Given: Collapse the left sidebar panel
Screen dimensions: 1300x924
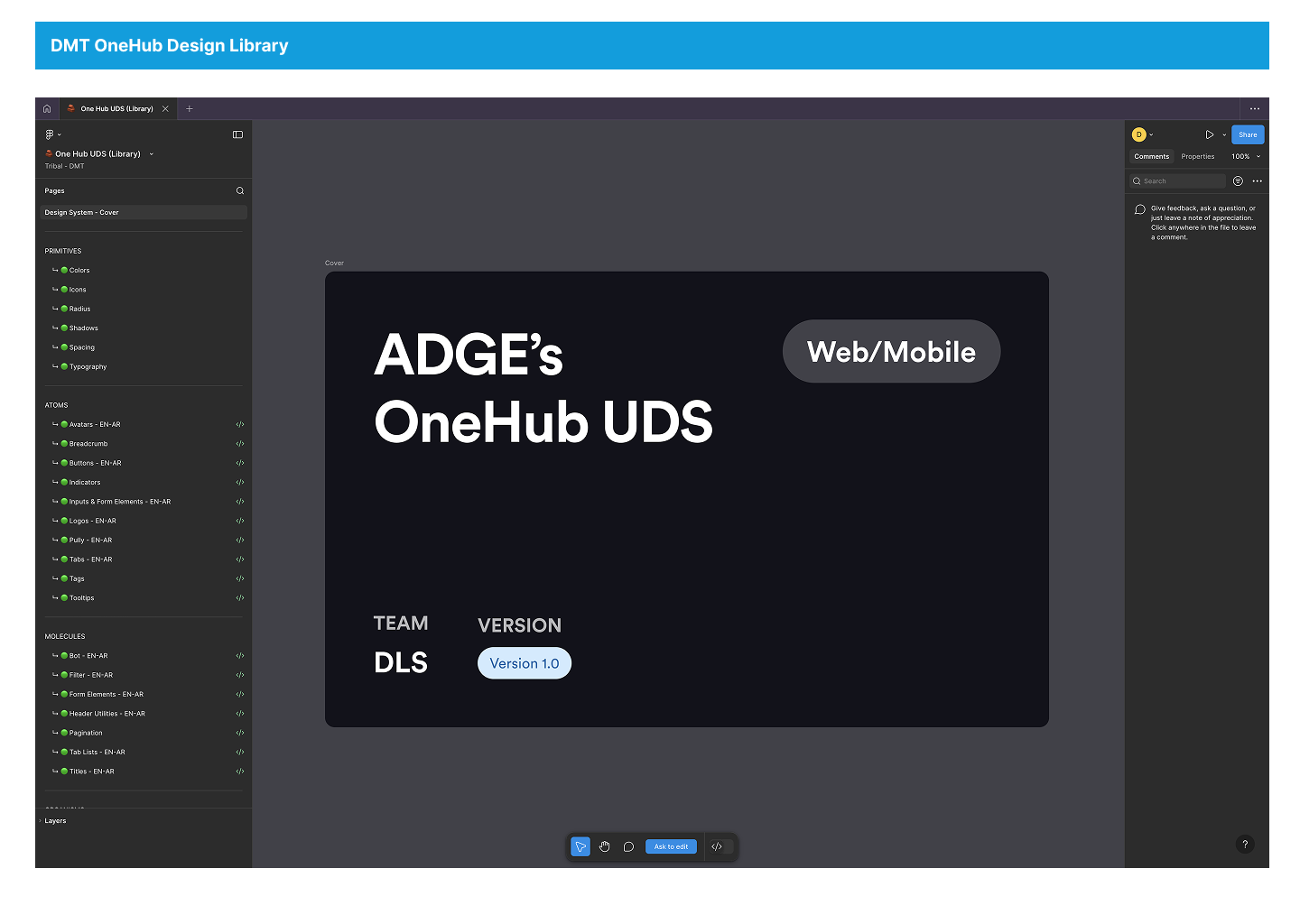Looking at the screenshot, I should [237, 134].
